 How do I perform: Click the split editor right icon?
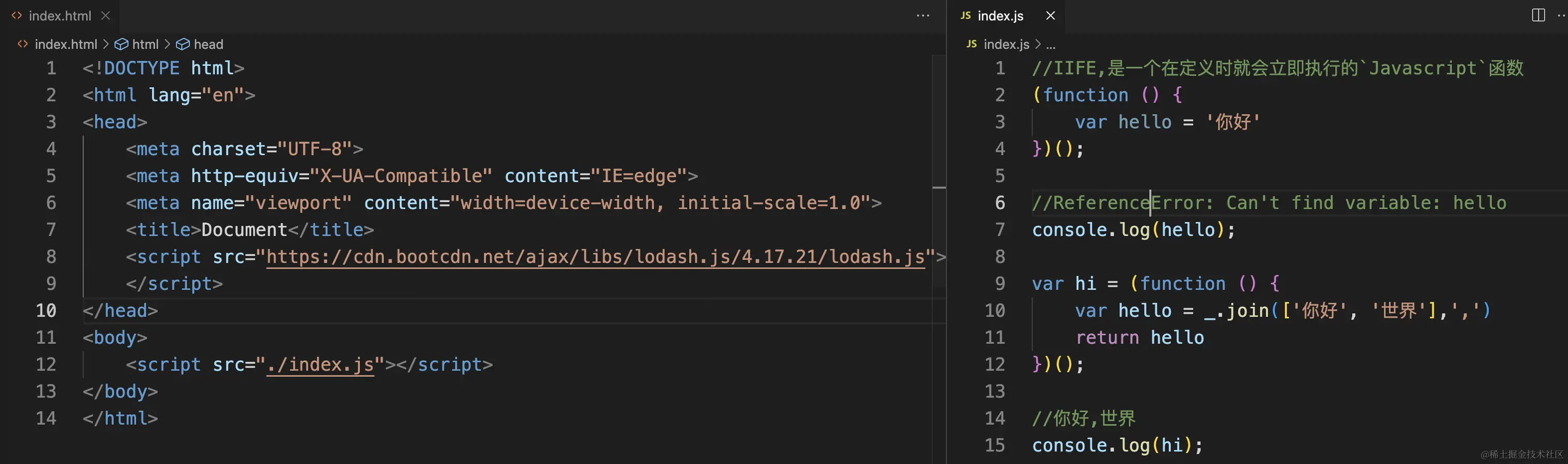1538,15
